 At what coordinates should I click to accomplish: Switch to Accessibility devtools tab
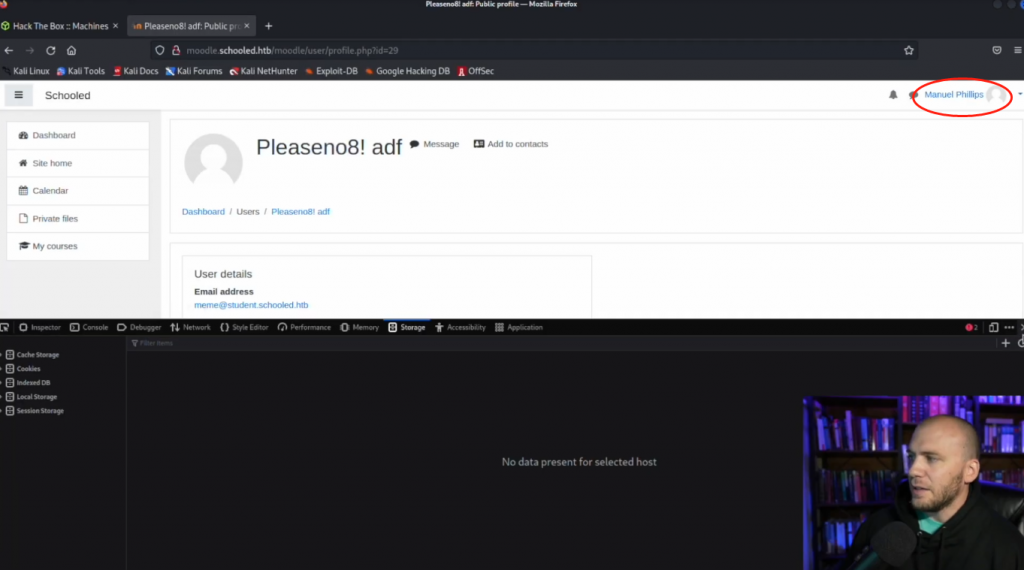point(460,328)
